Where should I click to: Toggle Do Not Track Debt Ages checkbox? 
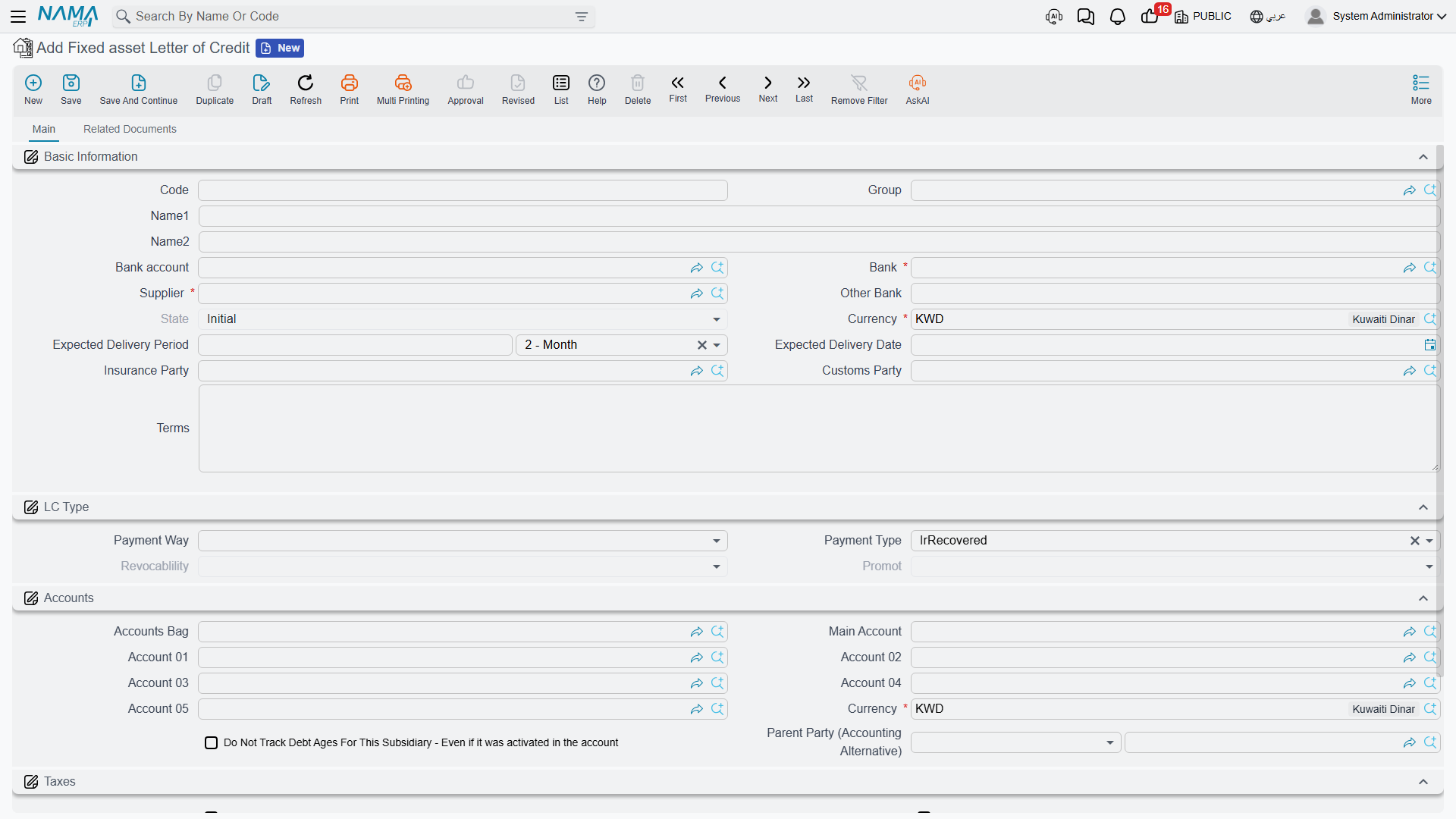click(212, 743)
